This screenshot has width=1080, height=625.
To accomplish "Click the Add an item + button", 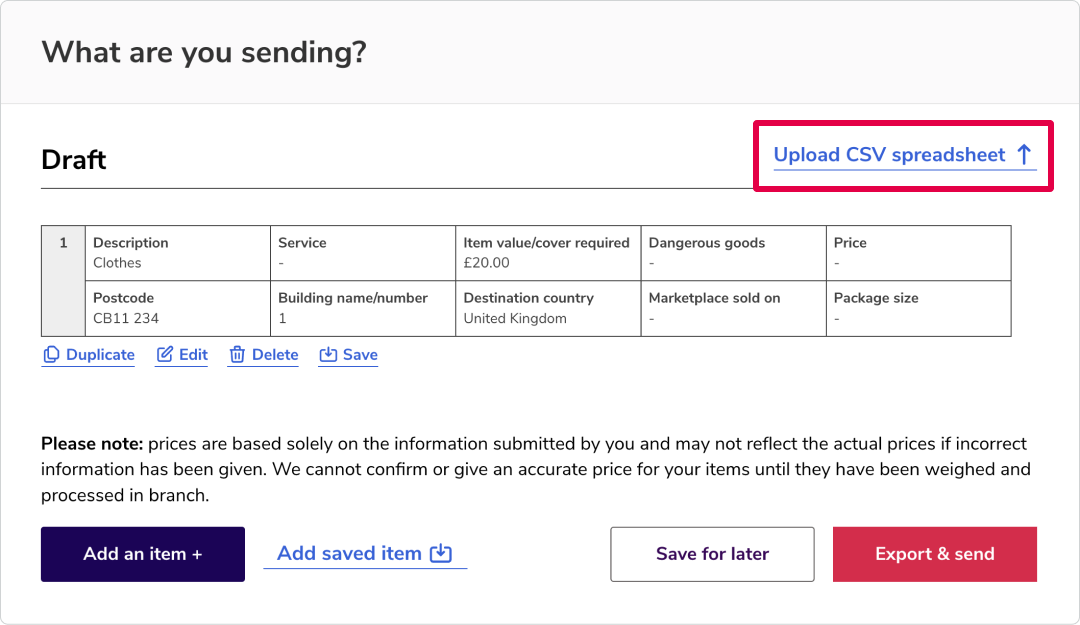I will click(143, 554).
